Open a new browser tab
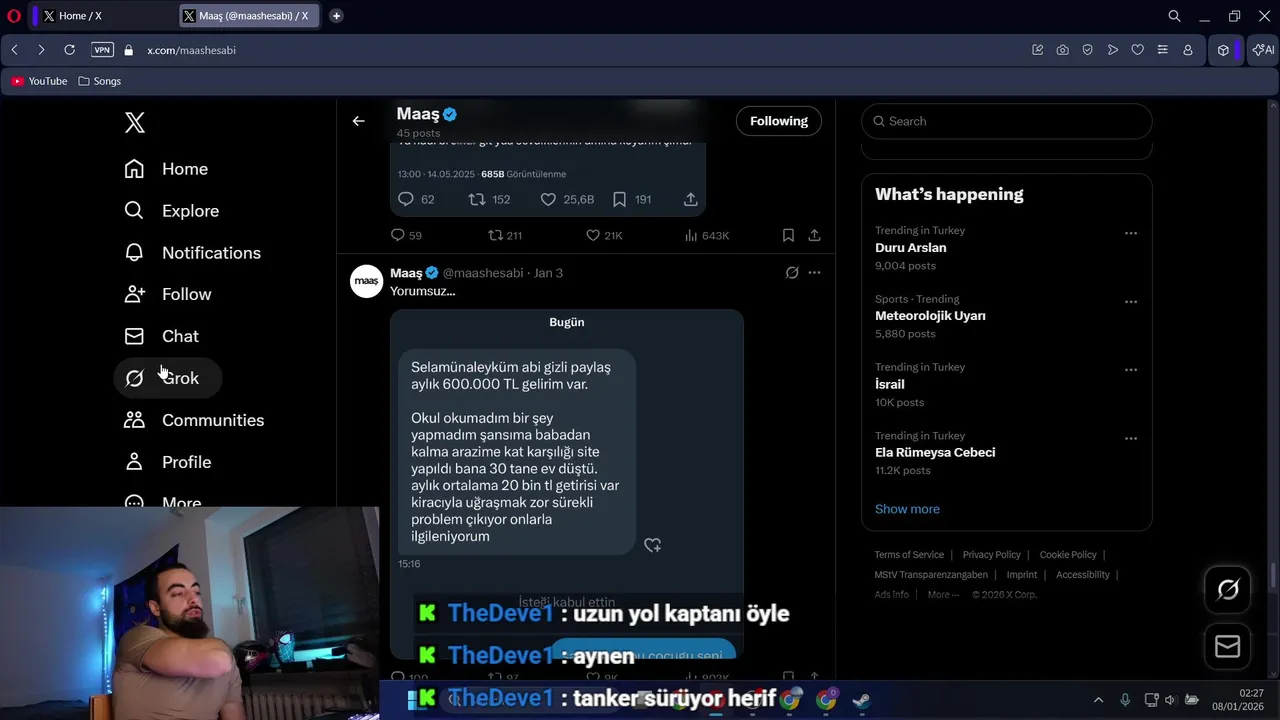The height and width of the screenshot is (720, 1280). 336,16
